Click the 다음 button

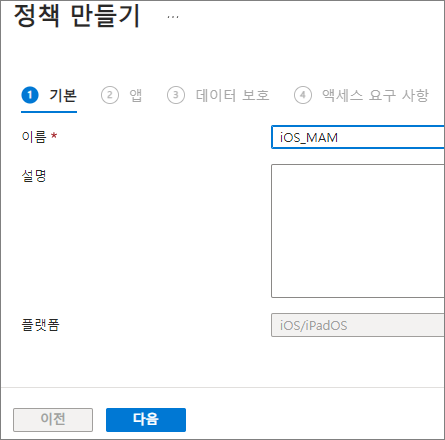tap(146, 420)
